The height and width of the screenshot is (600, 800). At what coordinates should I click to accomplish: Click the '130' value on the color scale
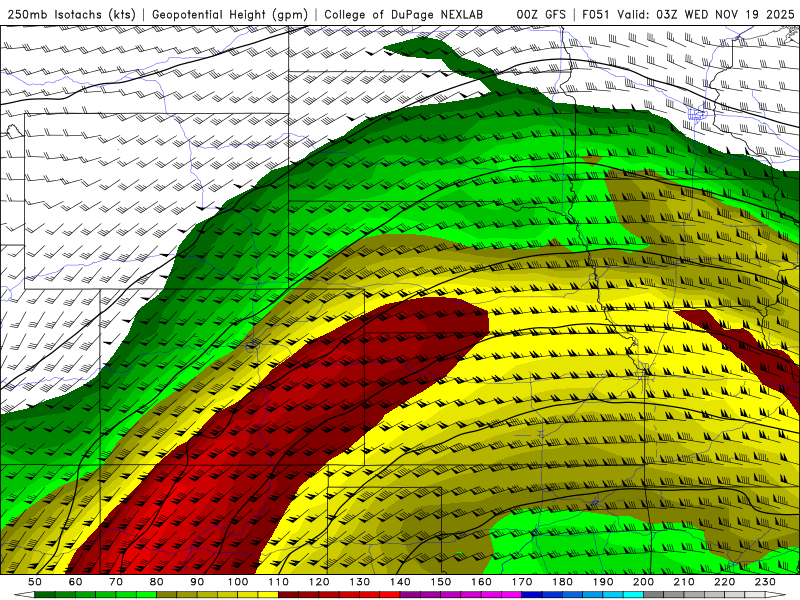360,582
